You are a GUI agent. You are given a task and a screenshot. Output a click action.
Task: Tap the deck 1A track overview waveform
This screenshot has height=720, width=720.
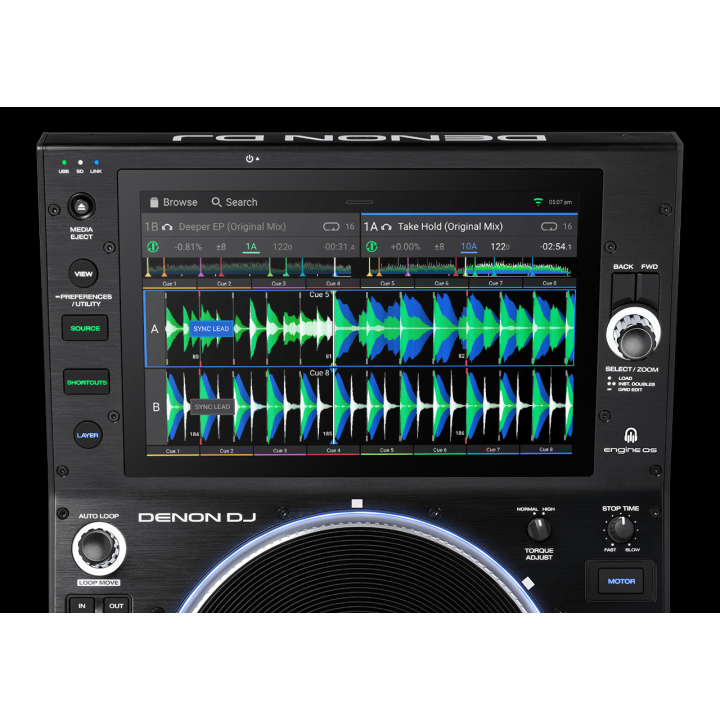[469, 267]
